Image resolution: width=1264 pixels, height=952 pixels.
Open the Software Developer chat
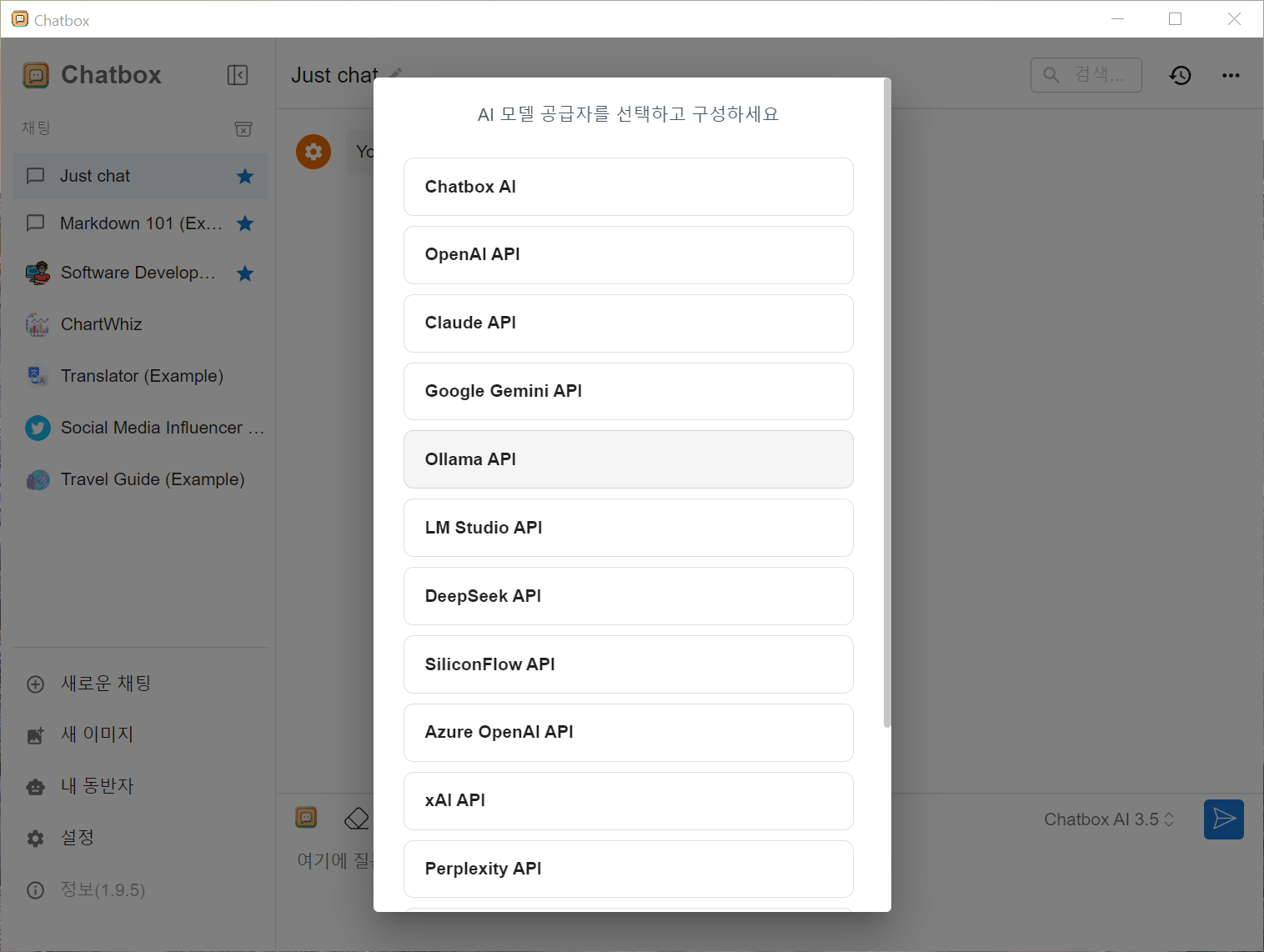(140, 273)
